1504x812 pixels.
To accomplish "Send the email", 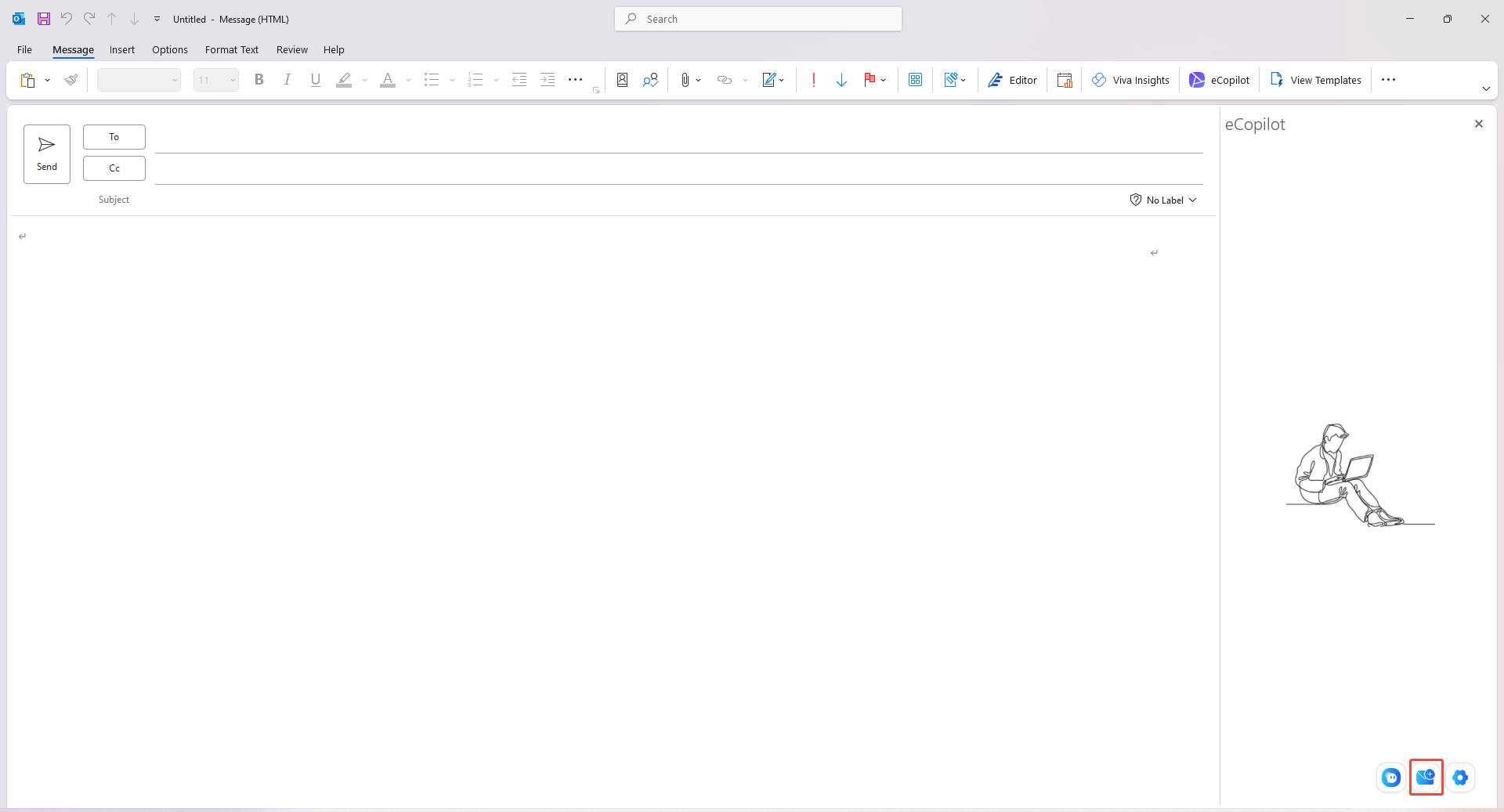I will point(46,153).
